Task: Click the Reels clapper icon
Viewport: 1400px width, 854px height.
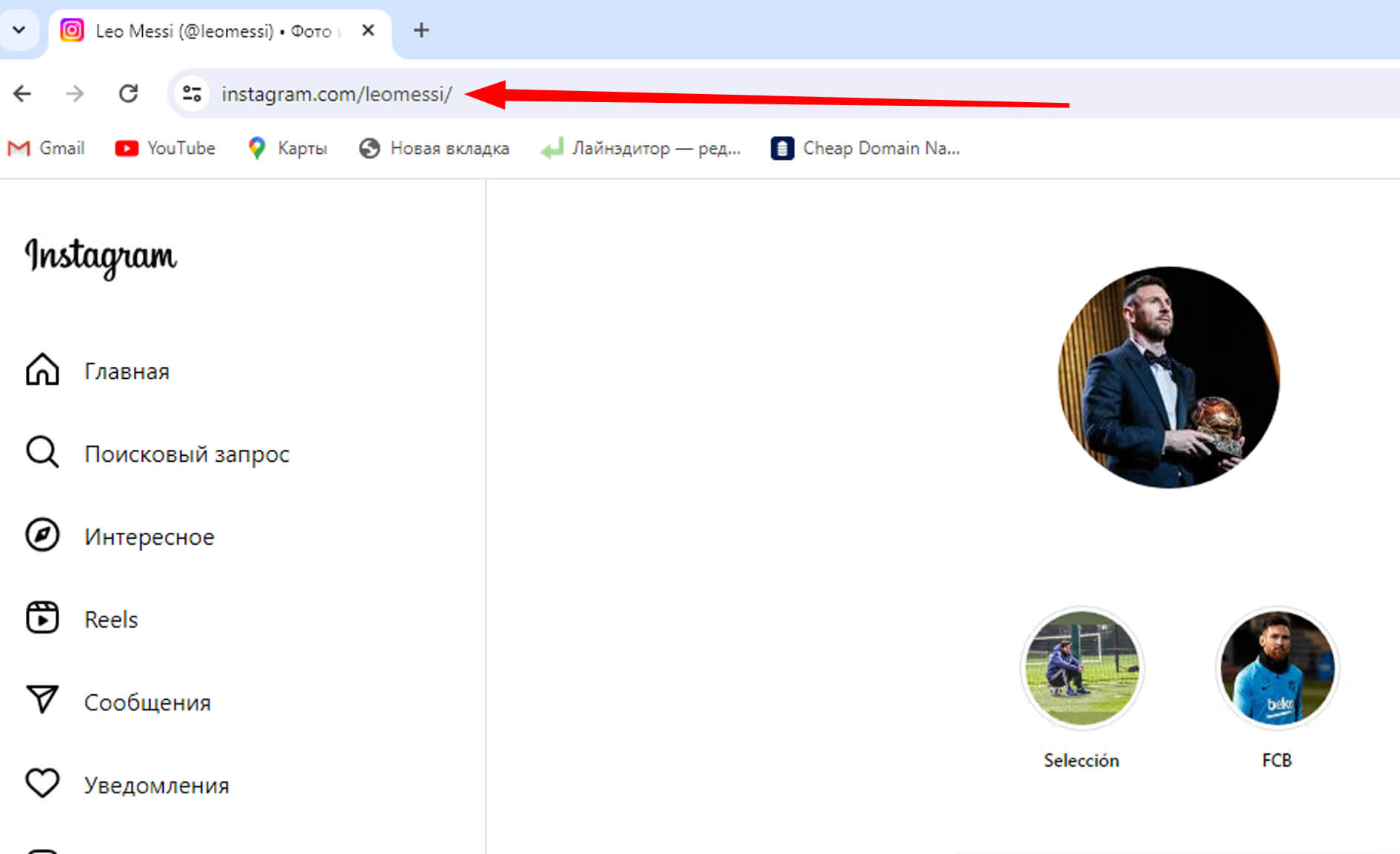Action: click(x=42, y=618)
